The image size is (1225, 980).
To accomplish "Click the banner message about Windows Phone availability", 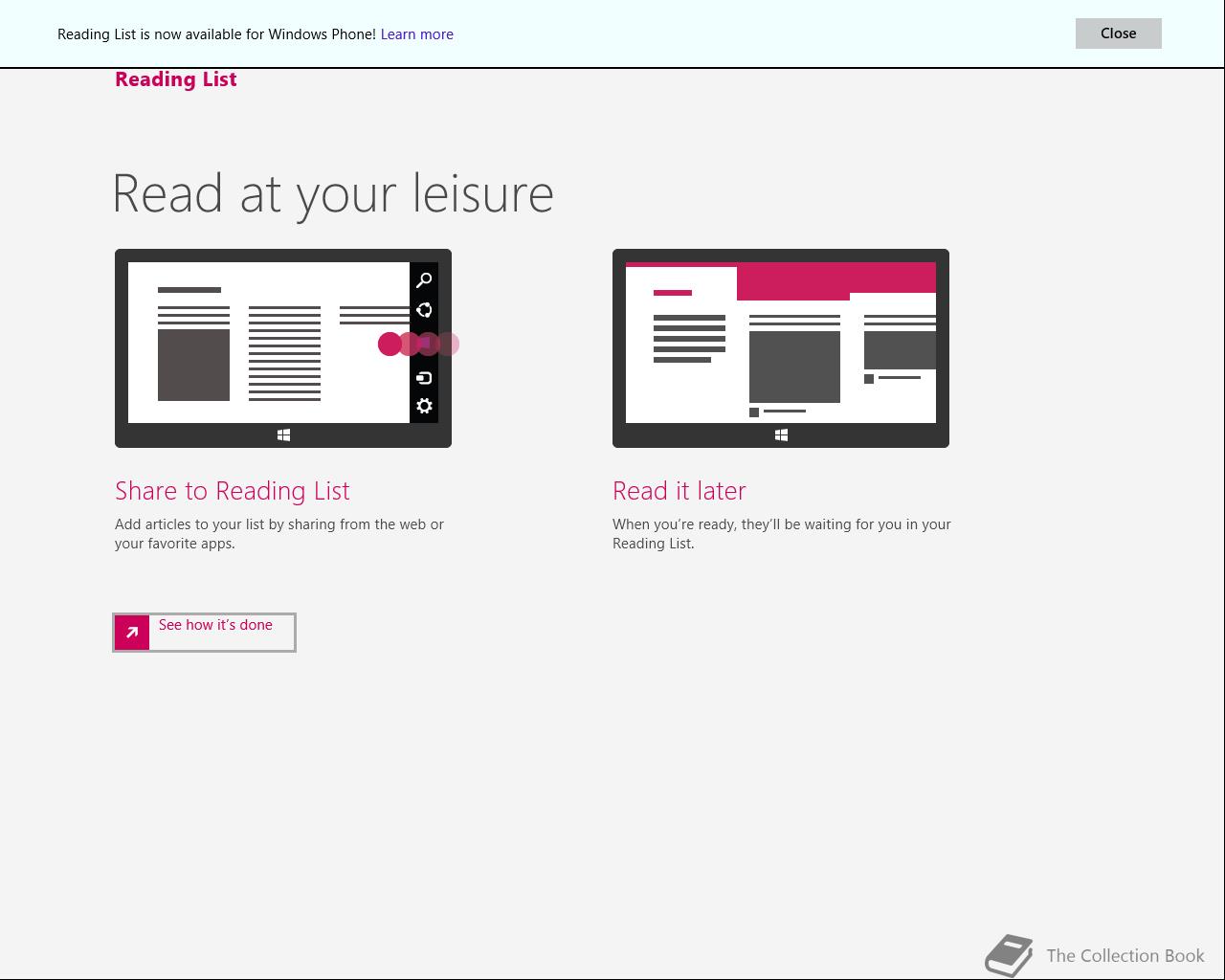I will point(216,34).
